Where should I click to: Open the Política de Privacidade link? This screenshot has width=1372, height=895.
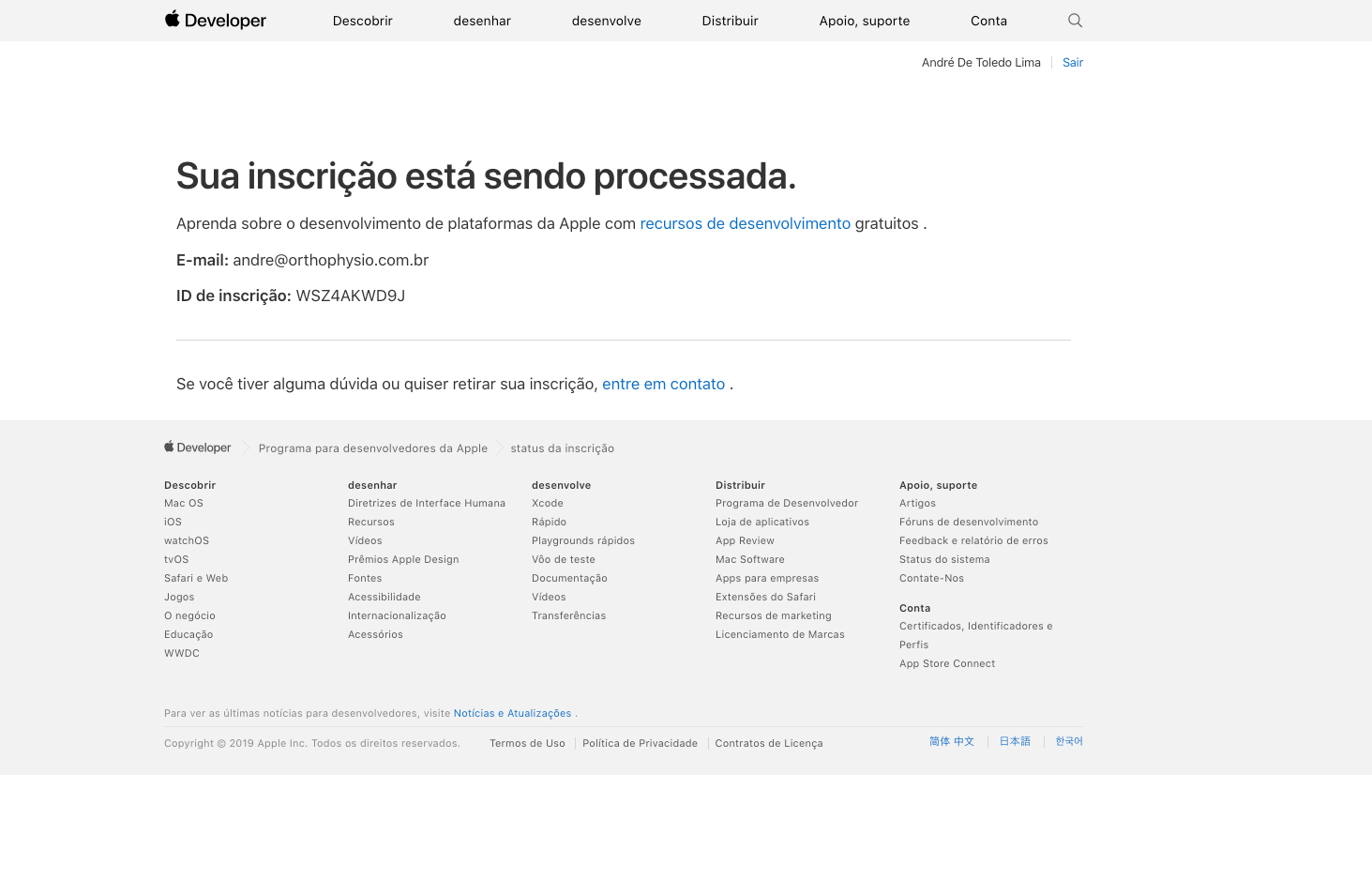[640, 743]
